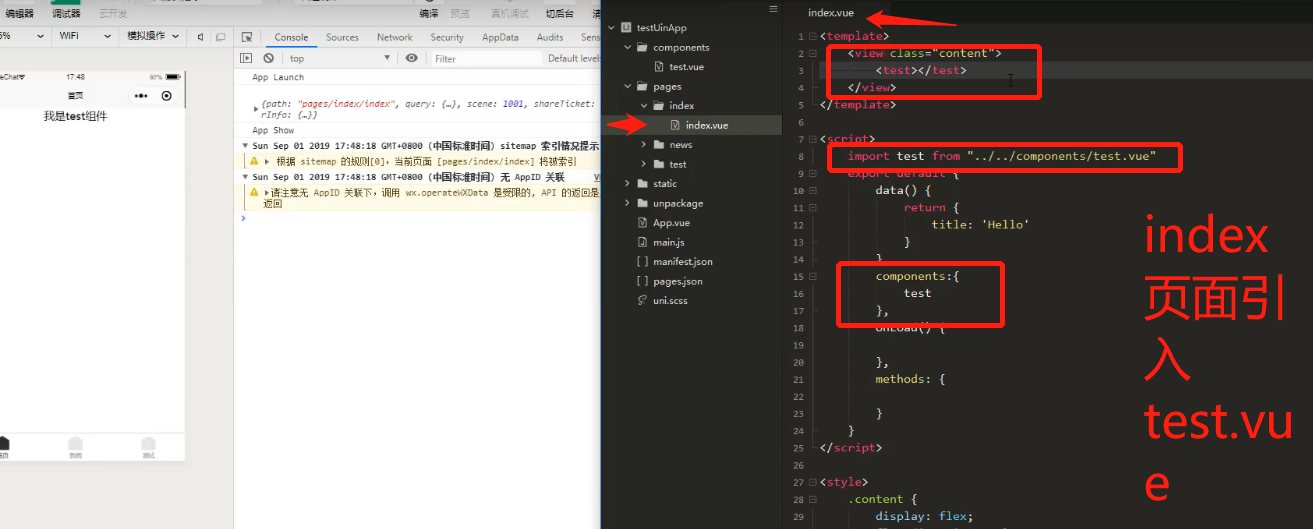The image size is (1313, 529).
Task: Click the warning icon on sitemap message
Action: coord(254,161)
